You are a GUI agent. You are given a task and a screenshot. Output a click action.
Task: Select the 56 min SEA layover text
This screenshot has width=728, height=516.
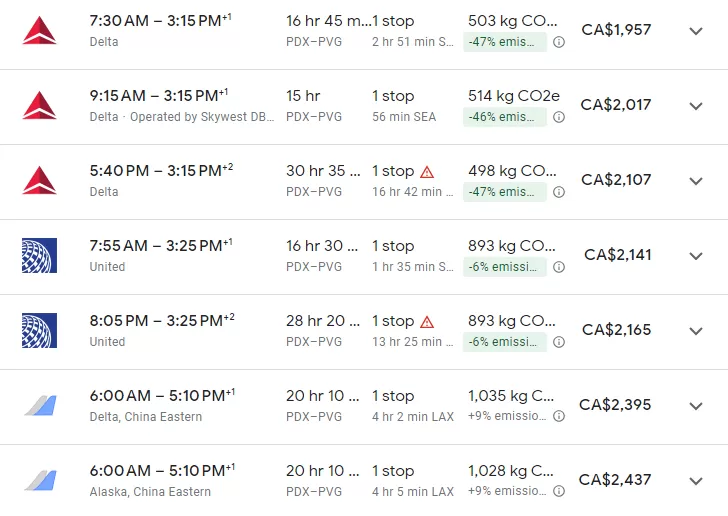tap(404, 117)
